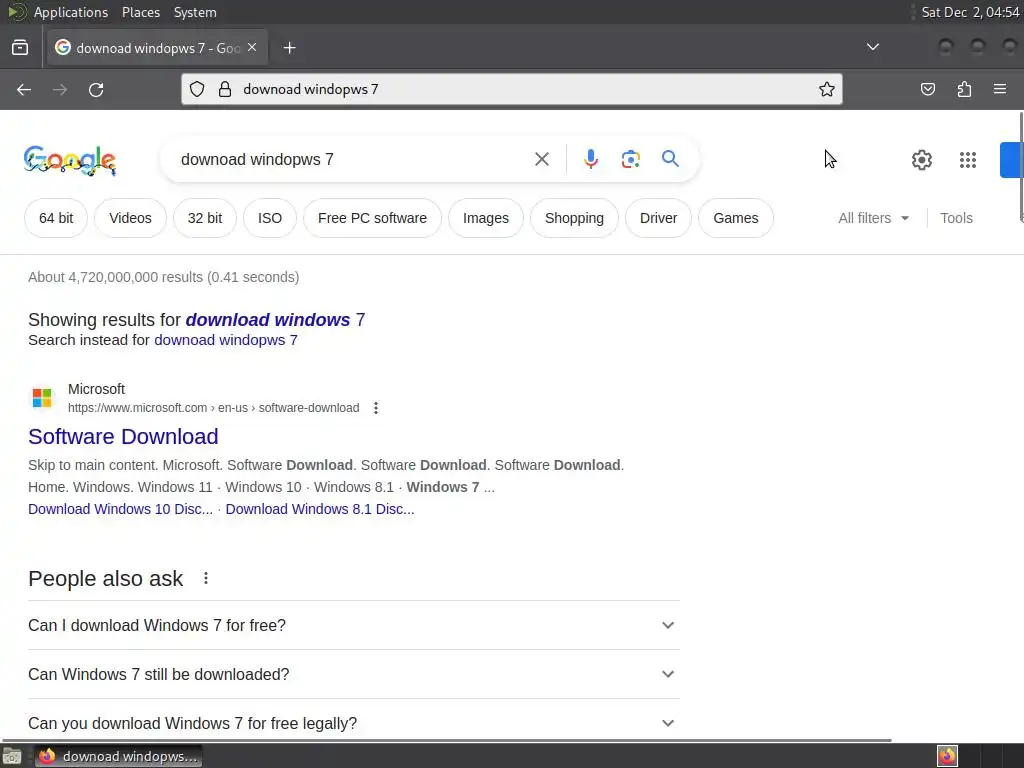This screenshot has height=768, width=1024.
Task: Click the clock showing Sat Dec 2
Action: coord(970,12)
